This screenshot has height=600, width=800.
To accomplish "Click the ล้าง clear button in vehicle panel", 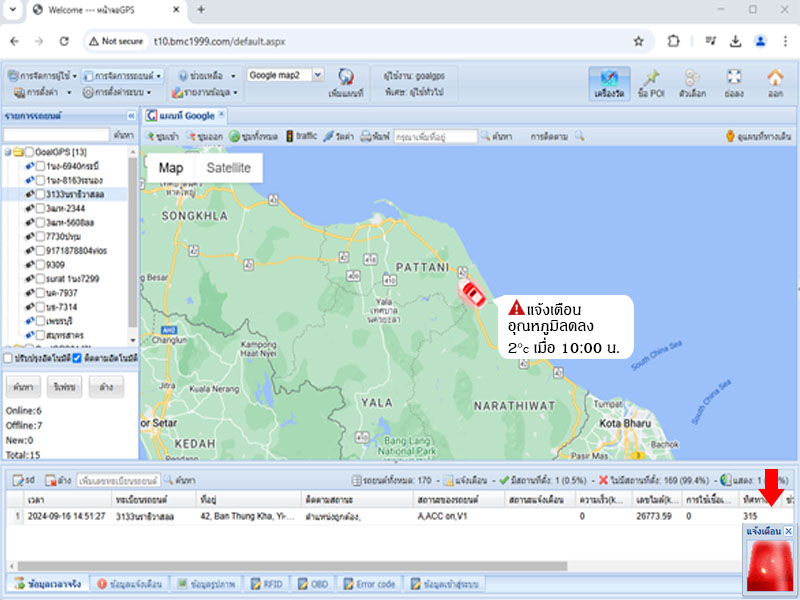I will (x=106, y=387).
